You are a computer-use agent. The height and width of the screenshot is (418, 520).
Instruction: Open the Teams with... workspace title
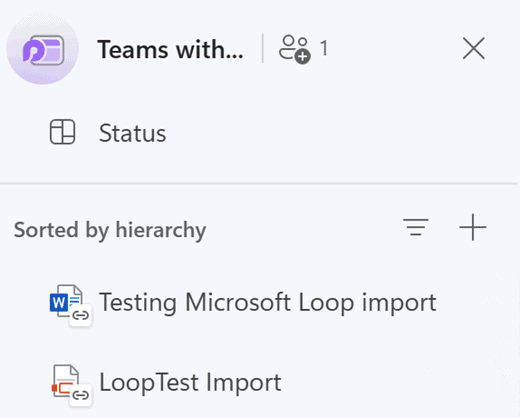[x=170, y=49]
